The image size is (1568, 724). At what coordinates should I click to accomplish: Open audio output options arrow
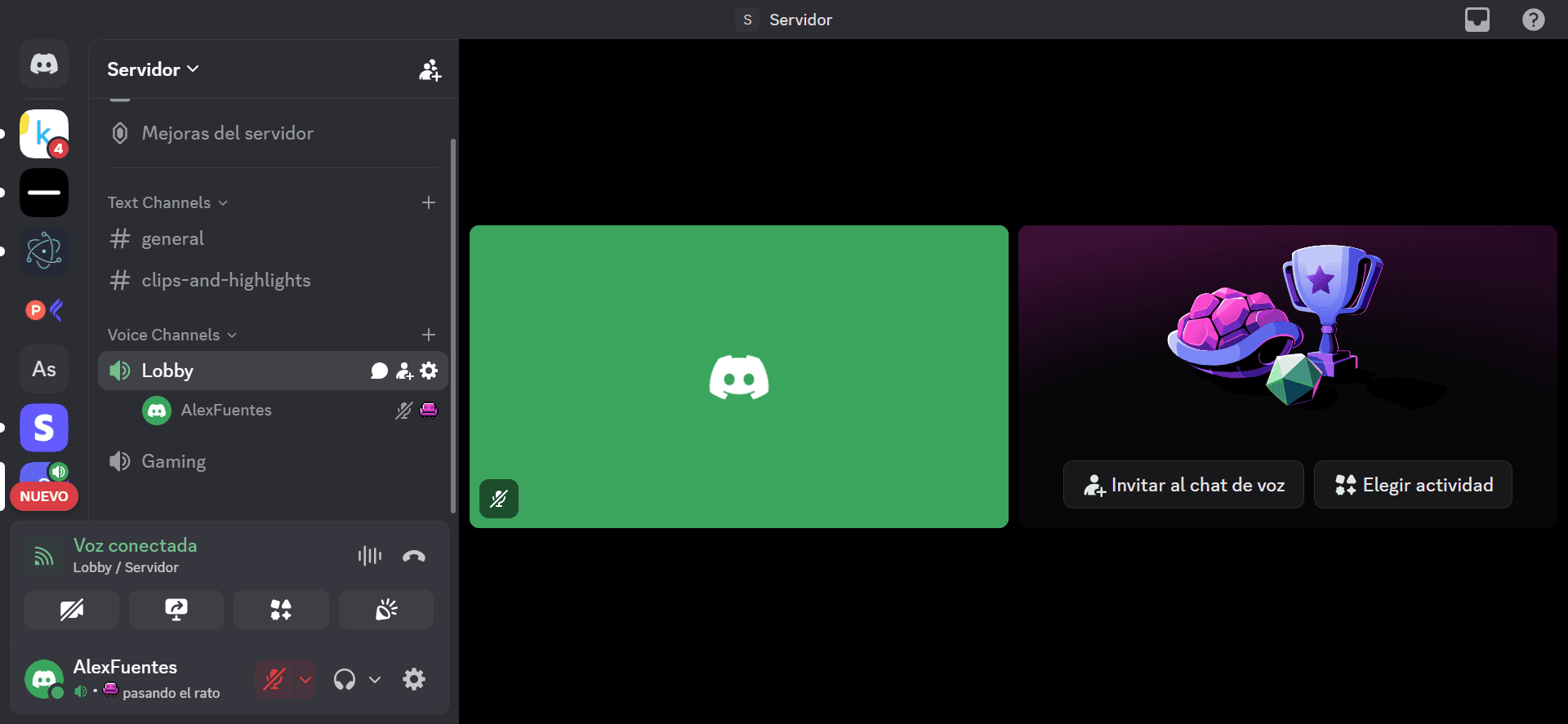375,679
